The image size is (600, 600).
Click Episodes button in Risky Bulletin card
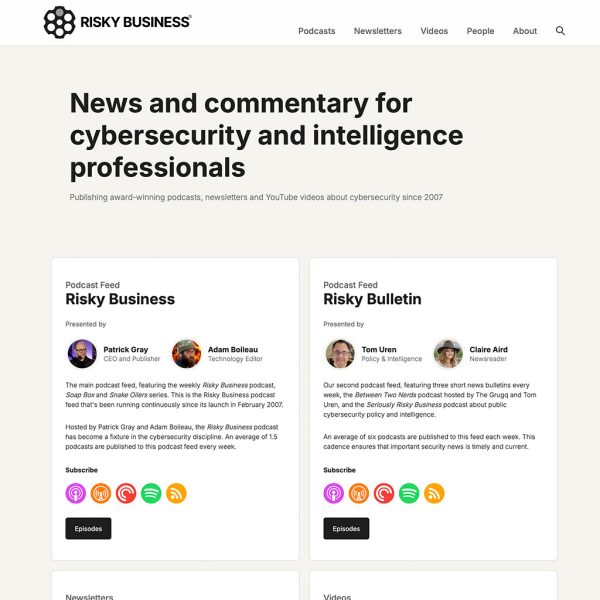point(346,528)
